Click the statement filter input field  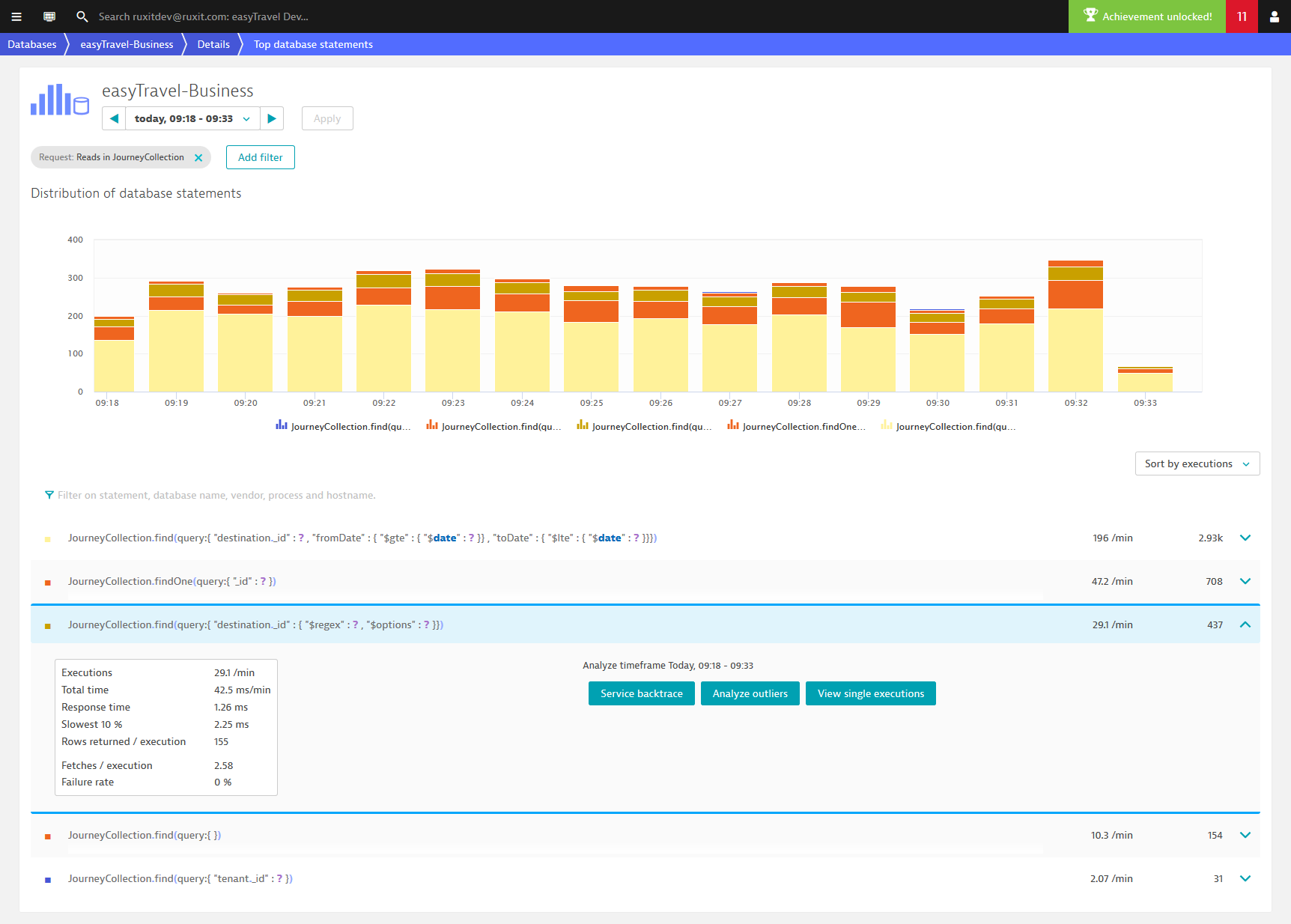tap(216, 495)
